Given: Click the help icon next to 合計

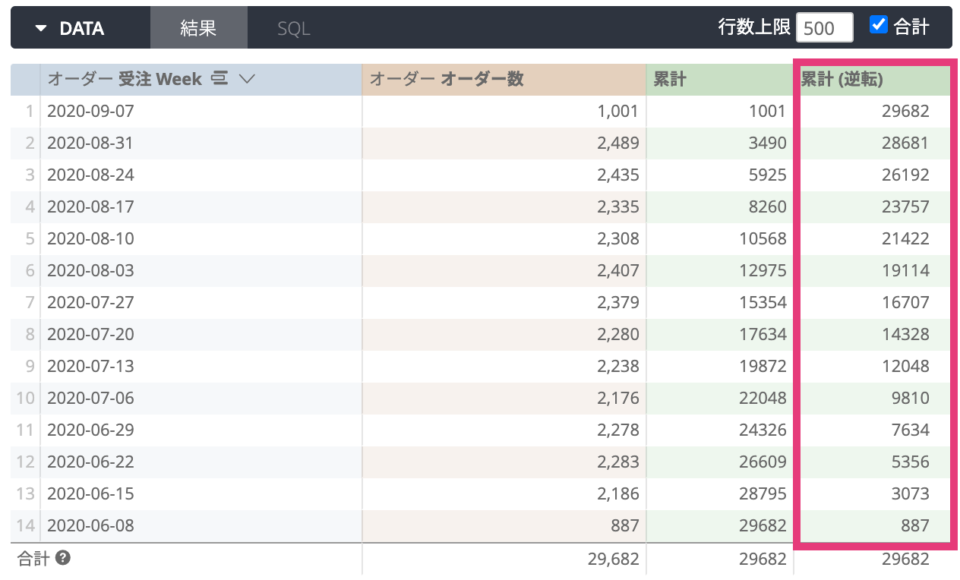Looking at the screenshot, I should pos(62,557).
